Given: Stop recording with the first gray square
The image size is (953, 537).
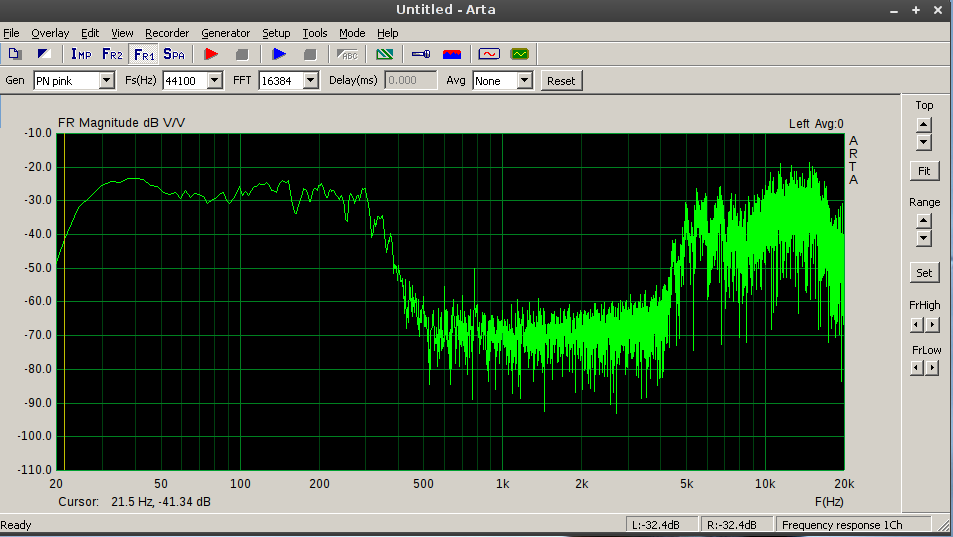Looking at the screenshot, I should tap(242, 54).
